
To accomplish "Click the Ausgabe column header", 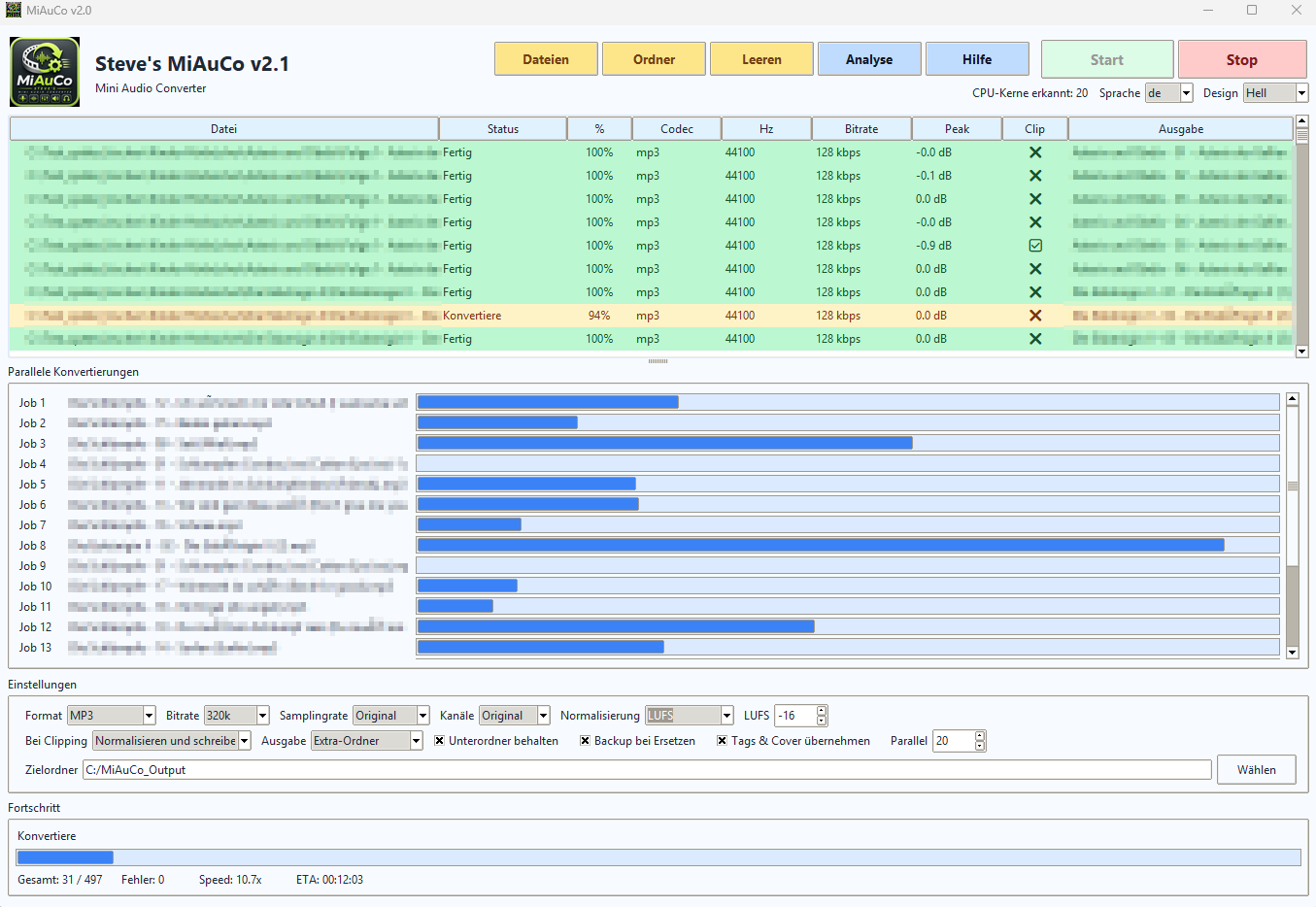I will [1181, 129].
